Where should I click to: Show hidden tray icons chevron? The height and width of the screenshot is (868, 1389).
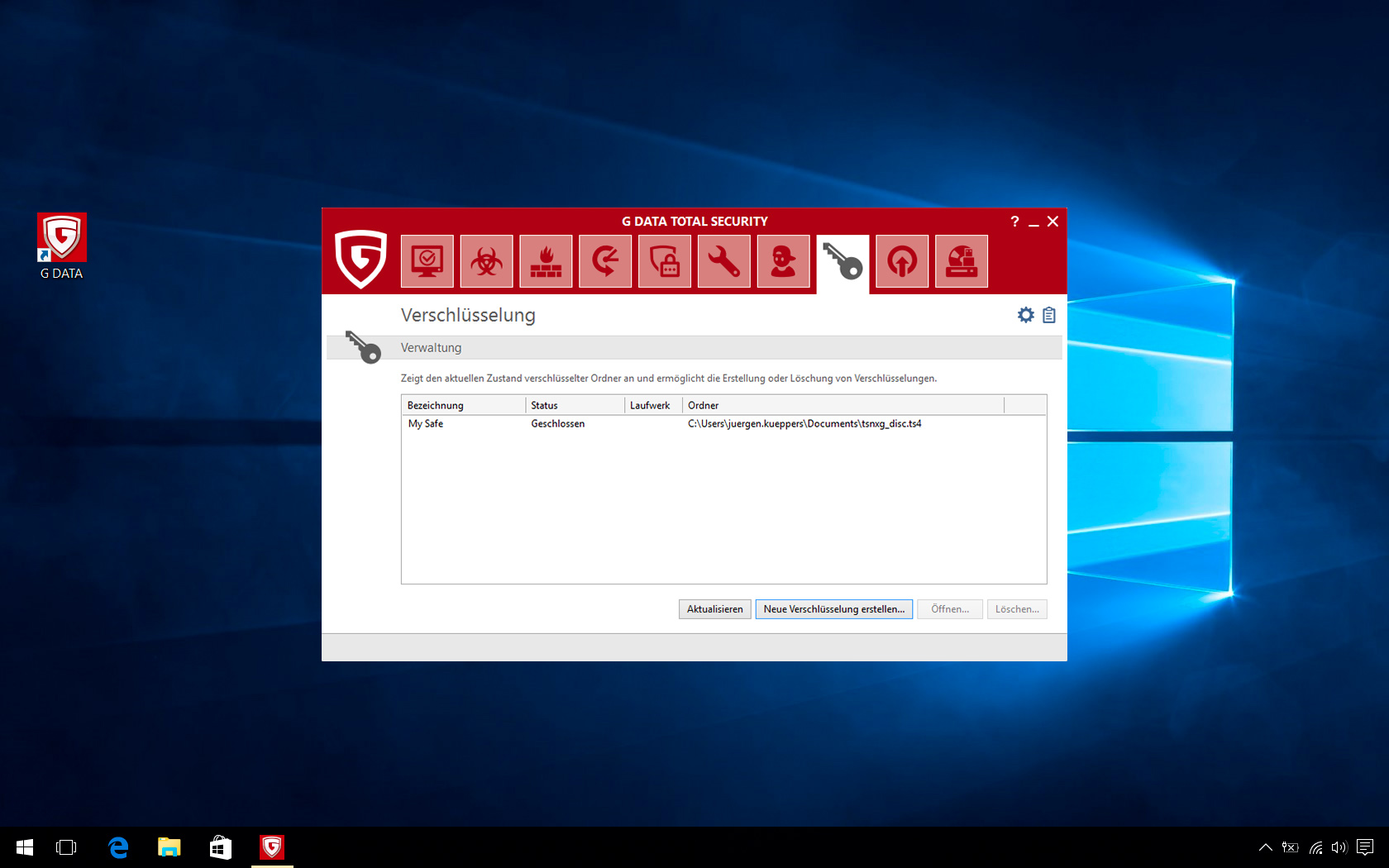pyautogui.click(x=1265, y=847)
